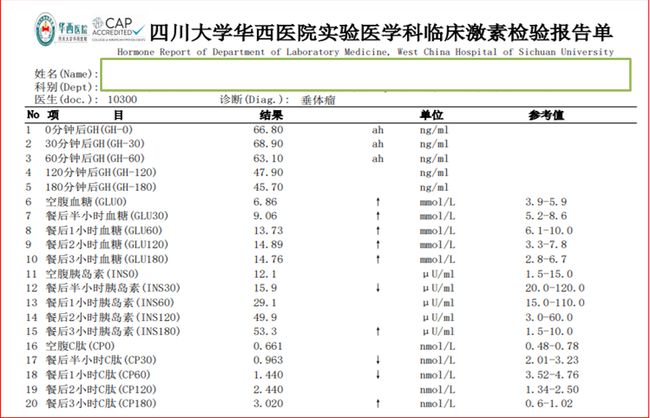Click the up arrow for fasting glucose GLU0
Screen dimensions: 650x418
tap(378, 202)
